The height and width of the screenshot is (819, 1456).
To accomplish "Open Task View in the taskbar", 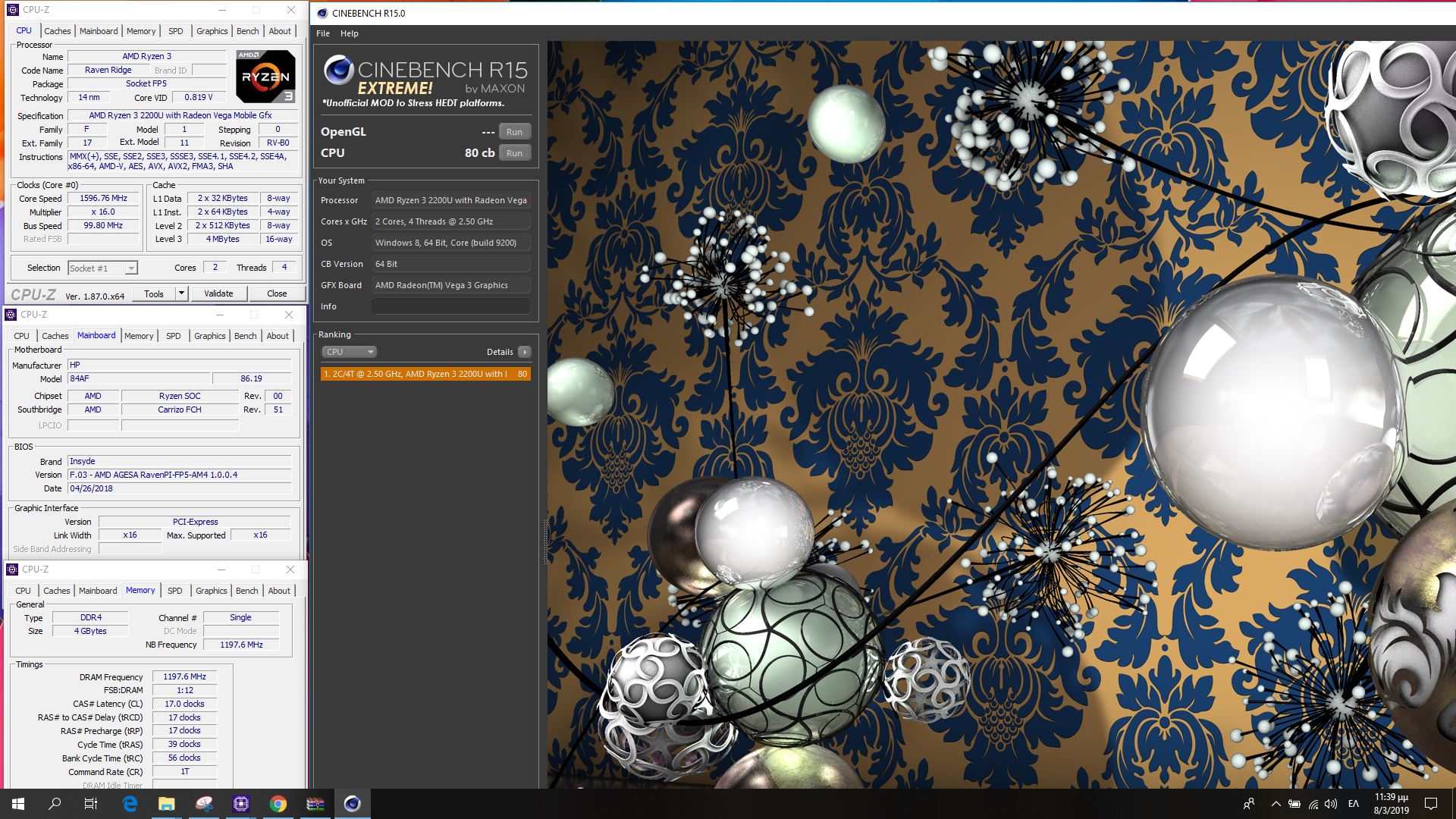I will pyautogui.click(x=91, y=804).
